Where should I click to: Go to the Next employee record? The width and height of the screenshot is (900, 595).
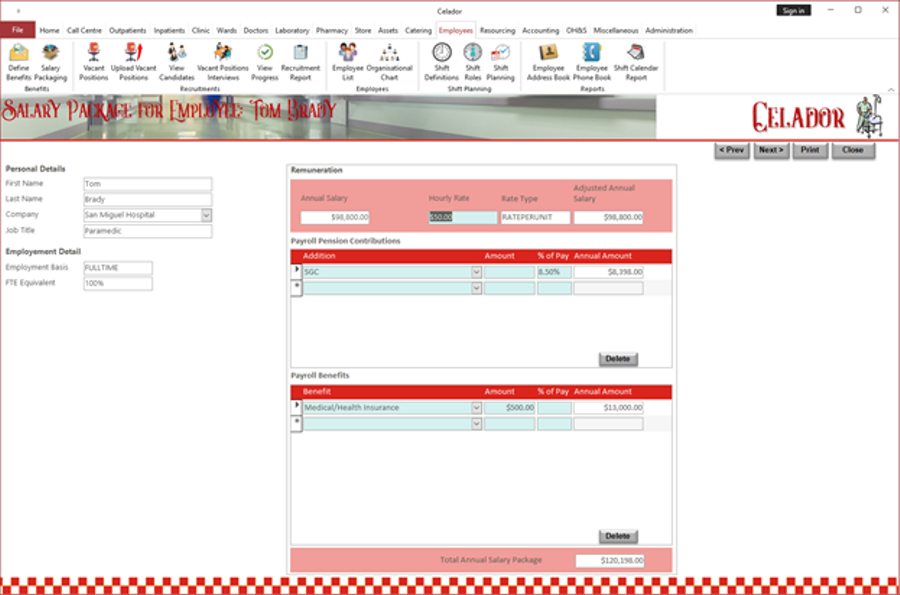click(770, 150)
